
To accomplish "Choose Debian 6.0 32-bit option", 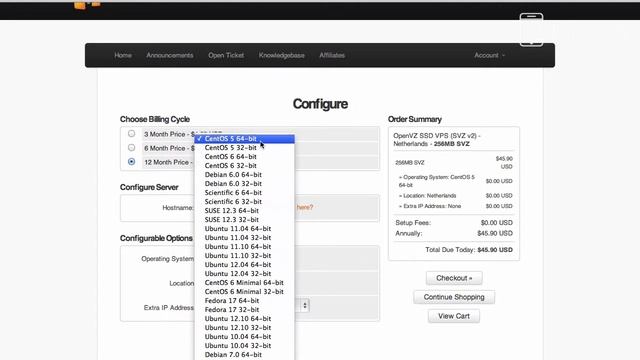I will click(x=244, y=184).
